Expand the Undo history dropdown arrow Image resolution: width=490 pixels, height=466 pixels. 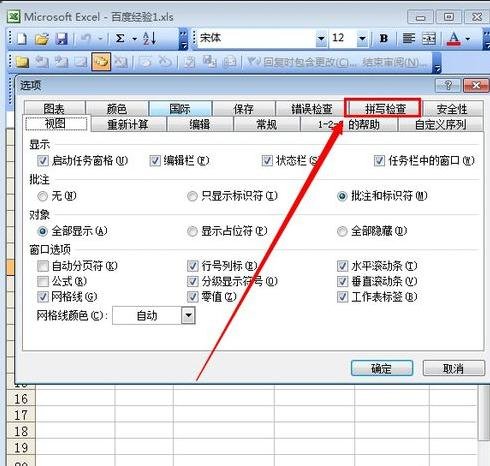100,39
